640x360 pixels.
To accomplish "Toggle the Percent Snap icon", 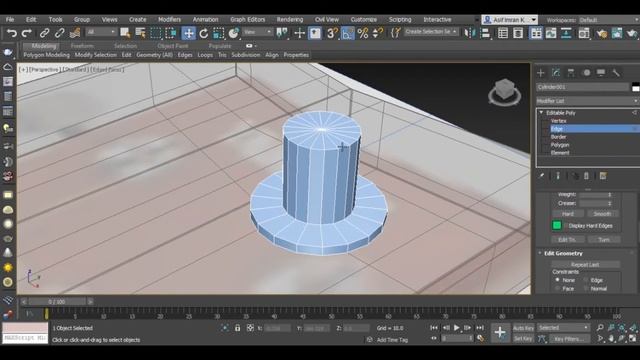I will 362,33.
